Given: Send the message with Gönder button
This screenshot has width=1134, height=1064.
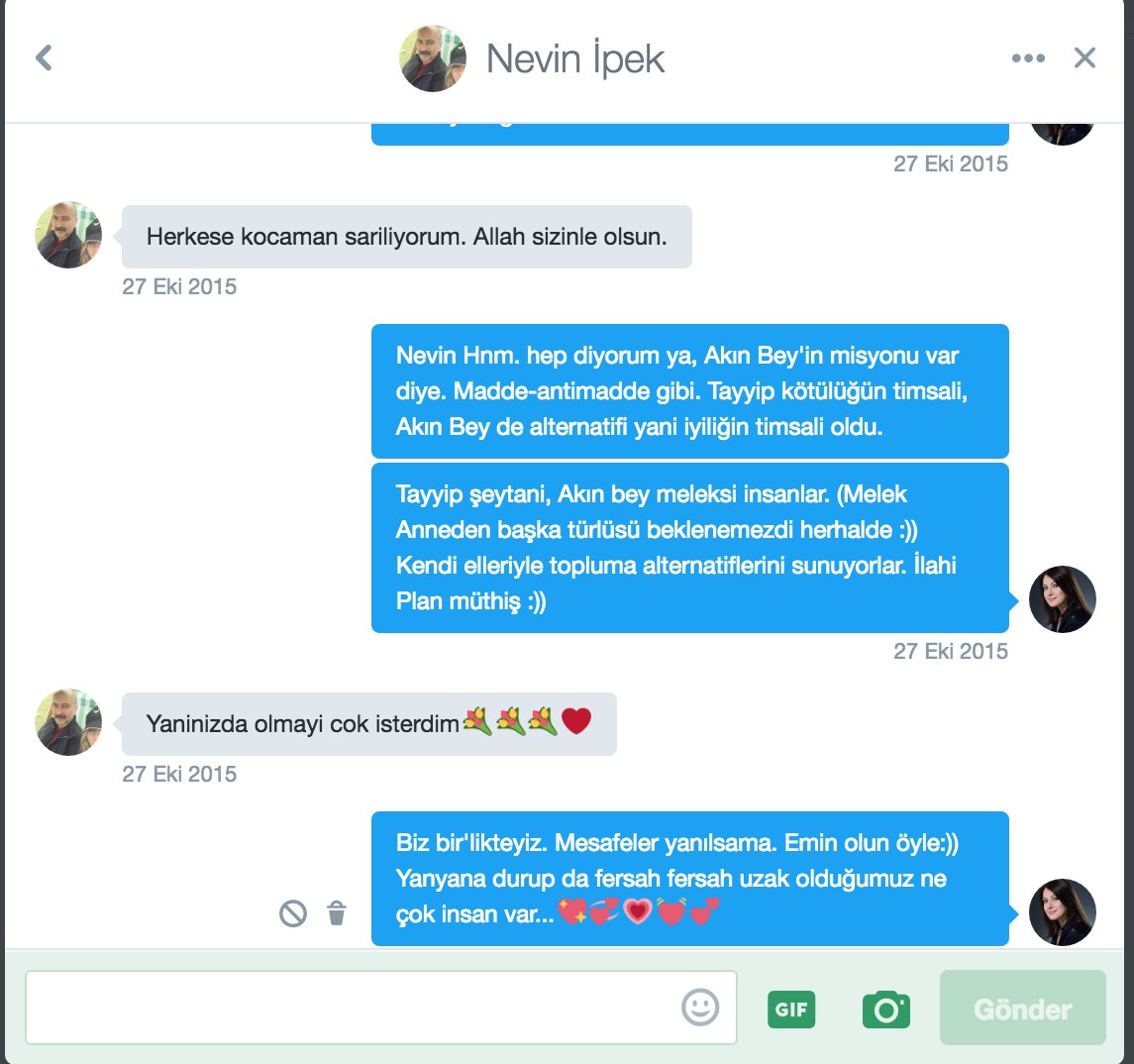Looking at the screenshot, I should point(1022,1008).
